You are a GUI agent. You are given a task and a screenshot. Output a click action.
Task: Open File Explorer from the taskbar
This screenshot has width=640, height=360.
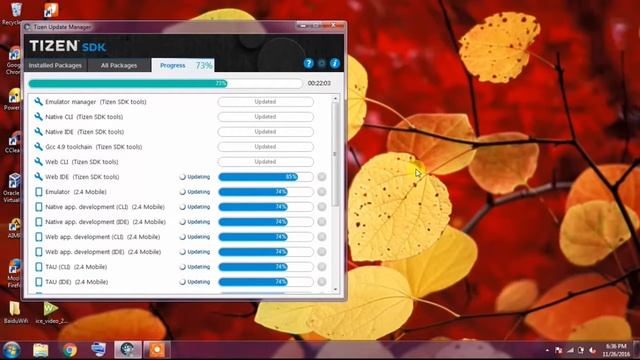(x=40, y=350)
